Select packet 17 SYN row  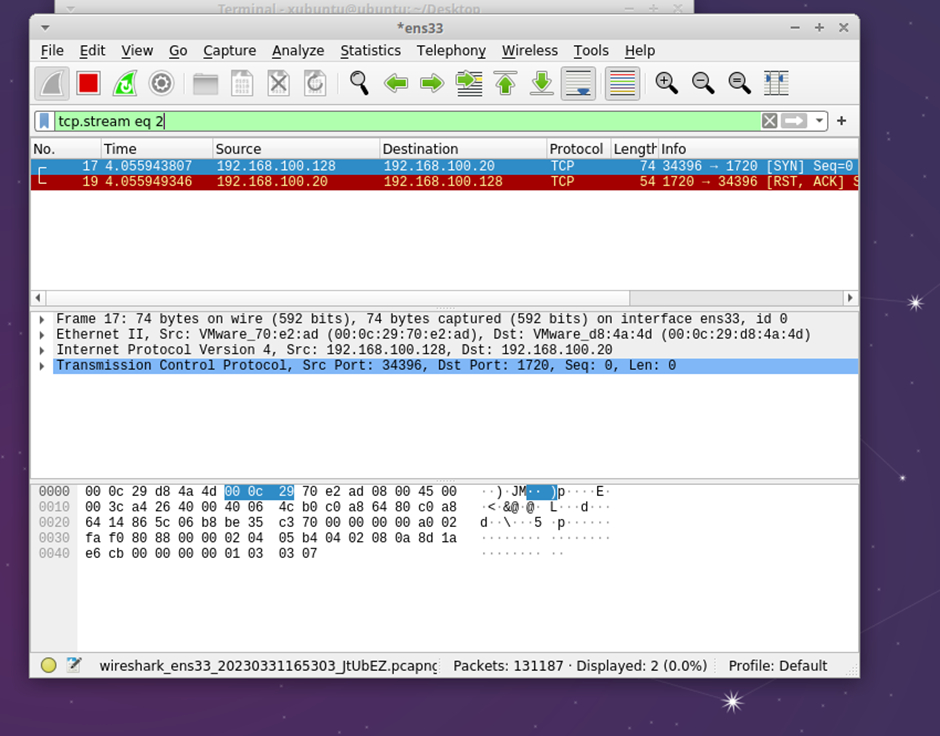point(444,166)
